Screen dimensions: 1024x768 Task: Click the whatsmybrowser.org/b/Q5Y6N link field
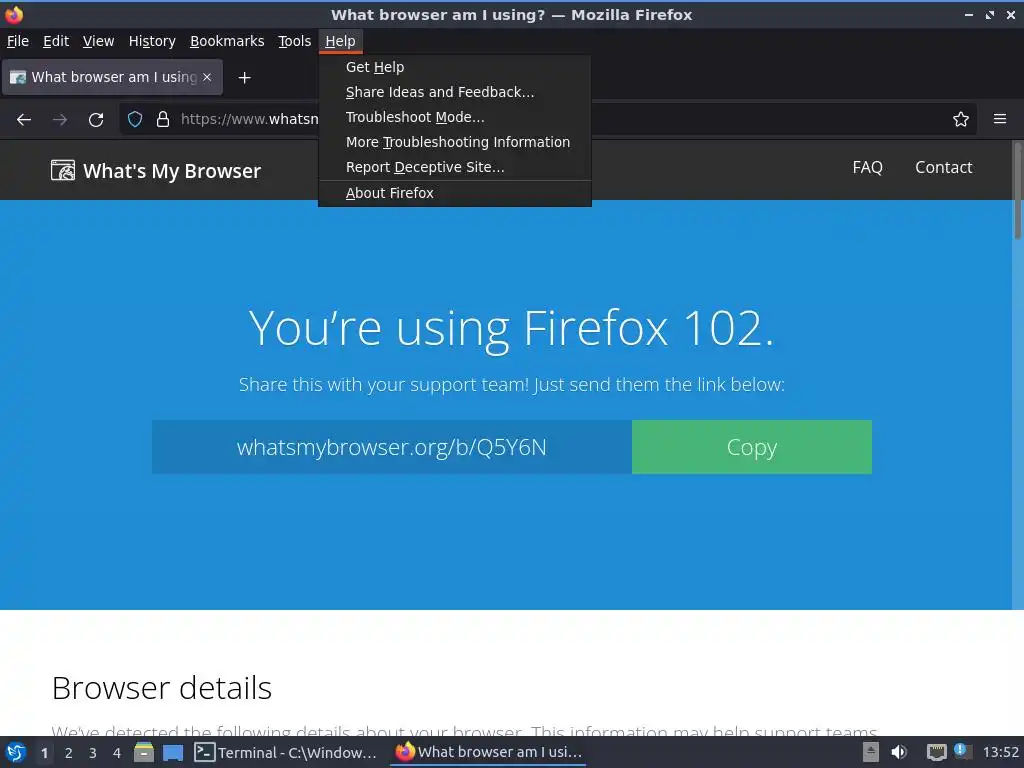(392, 447)
